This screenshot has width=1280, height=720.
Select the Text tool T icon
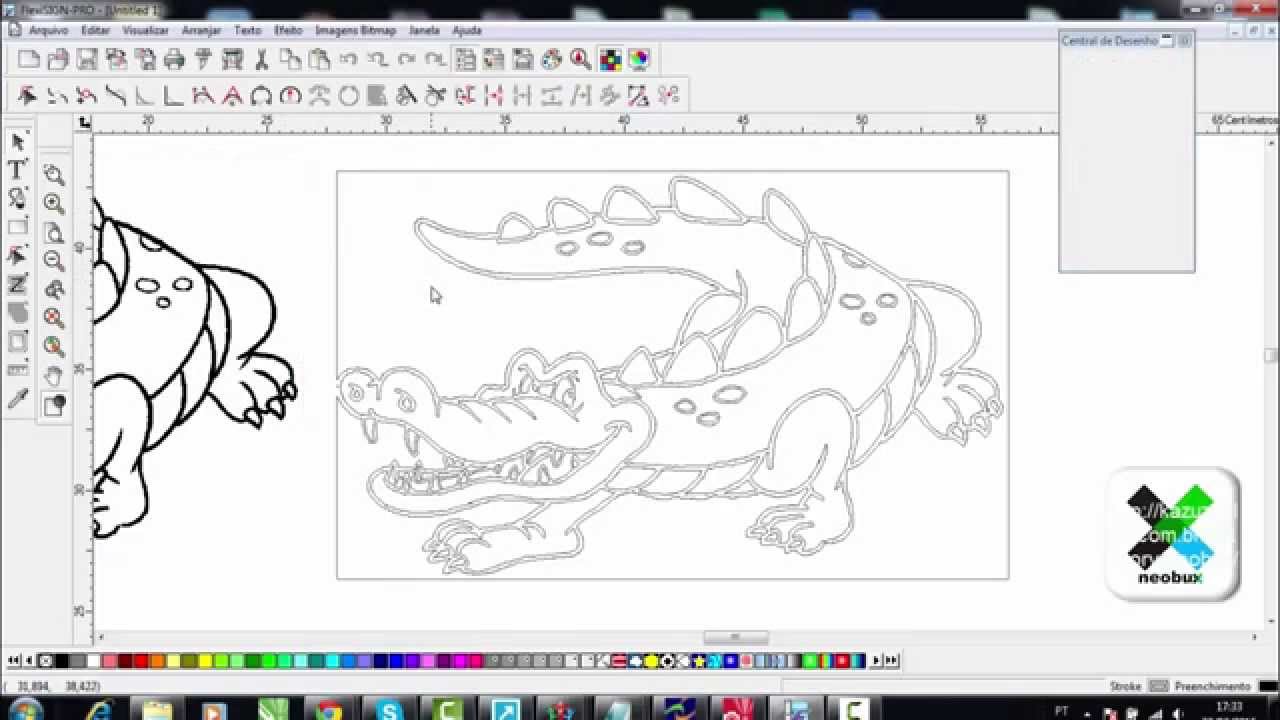[18, 170]
